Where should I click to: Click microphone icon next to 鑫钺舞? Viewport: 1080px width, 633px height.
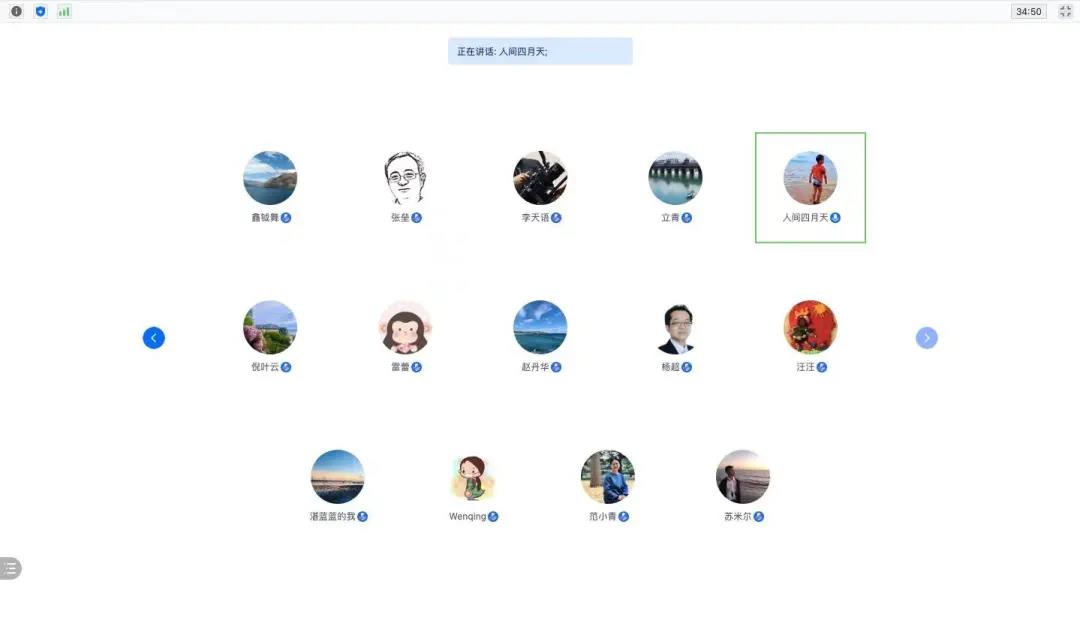[286, 218]
